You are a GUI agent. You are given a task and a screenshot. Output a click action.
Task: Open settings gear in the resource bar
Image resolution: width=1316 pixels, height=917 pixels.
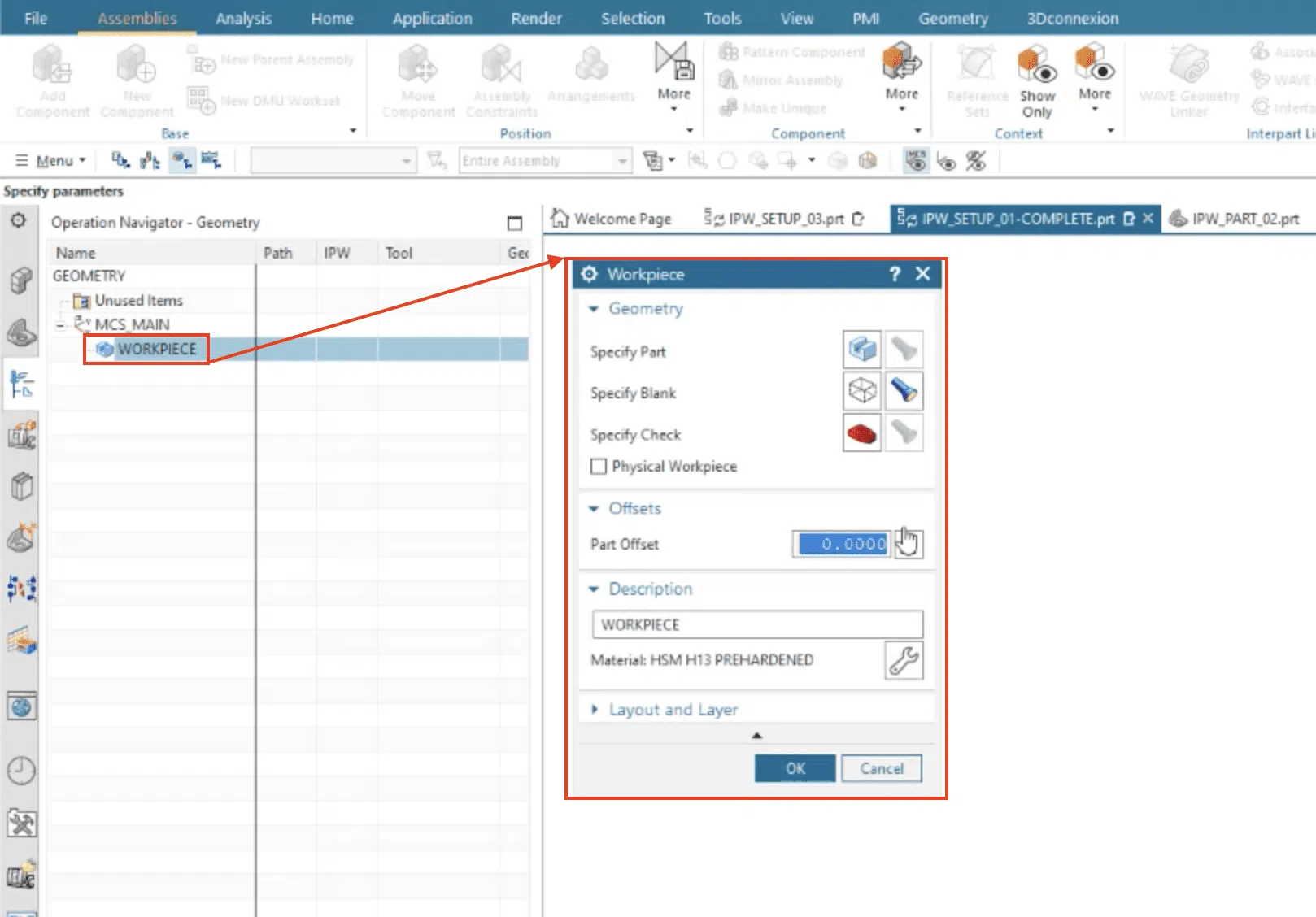[18, 221]
